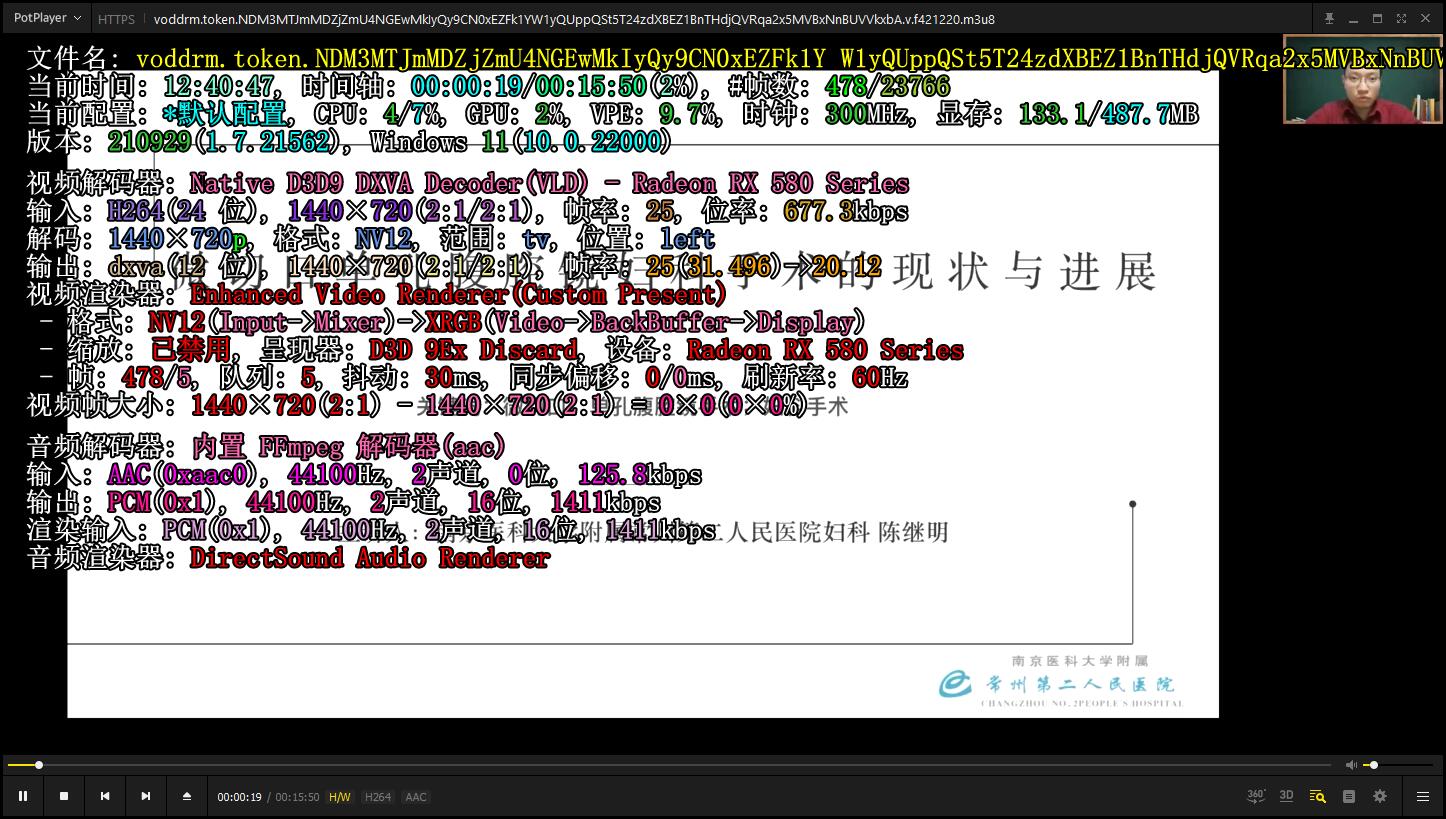
Task: Open the chapter/playlist panel icon
Action: point(1349,796)
